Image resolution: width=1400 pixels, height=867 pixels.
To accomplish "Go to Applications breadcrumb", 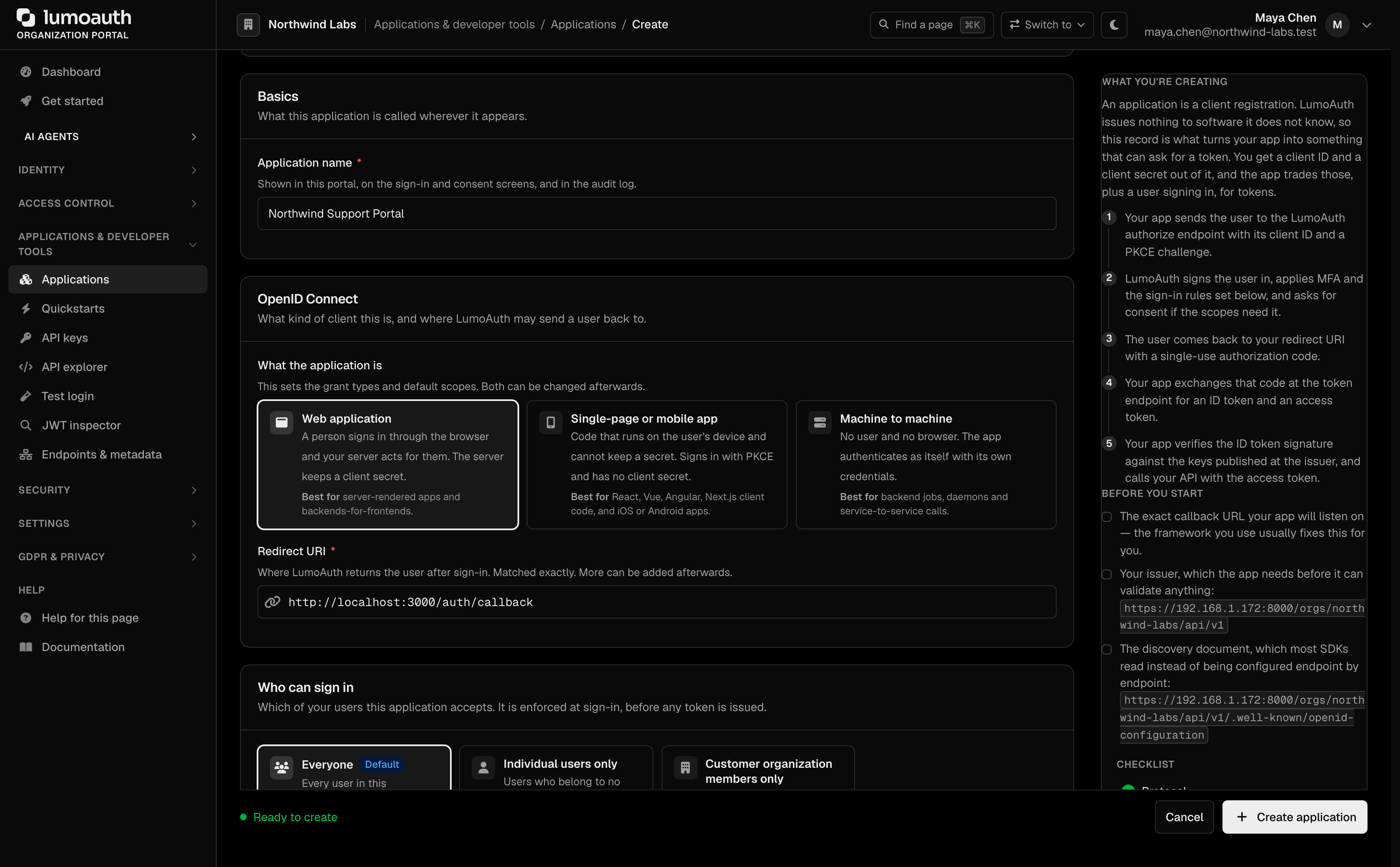I will (x=583, y=25).
